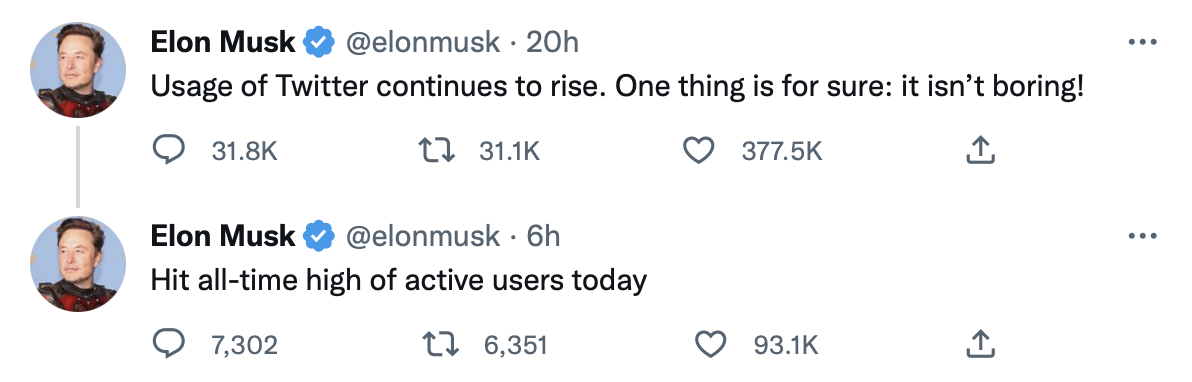1192x382 pixels.
Task: Reply to the 'Usage of Twitter' tweet
Action: [x=169, y=151]
